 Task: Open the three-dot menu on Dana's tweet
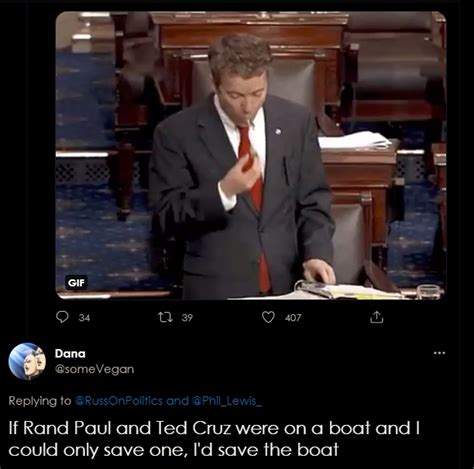click(x=440, y=353)
